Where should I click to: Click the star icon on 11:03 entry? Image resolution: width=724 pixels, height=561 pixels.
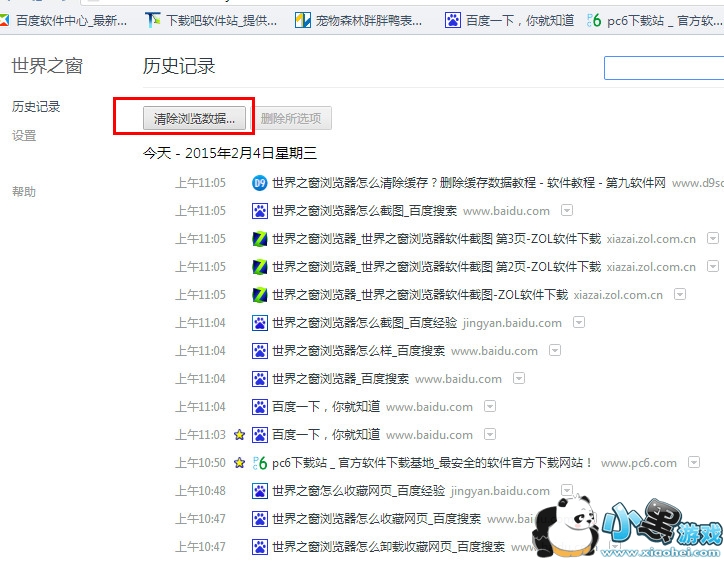click(x=239, y=435)
